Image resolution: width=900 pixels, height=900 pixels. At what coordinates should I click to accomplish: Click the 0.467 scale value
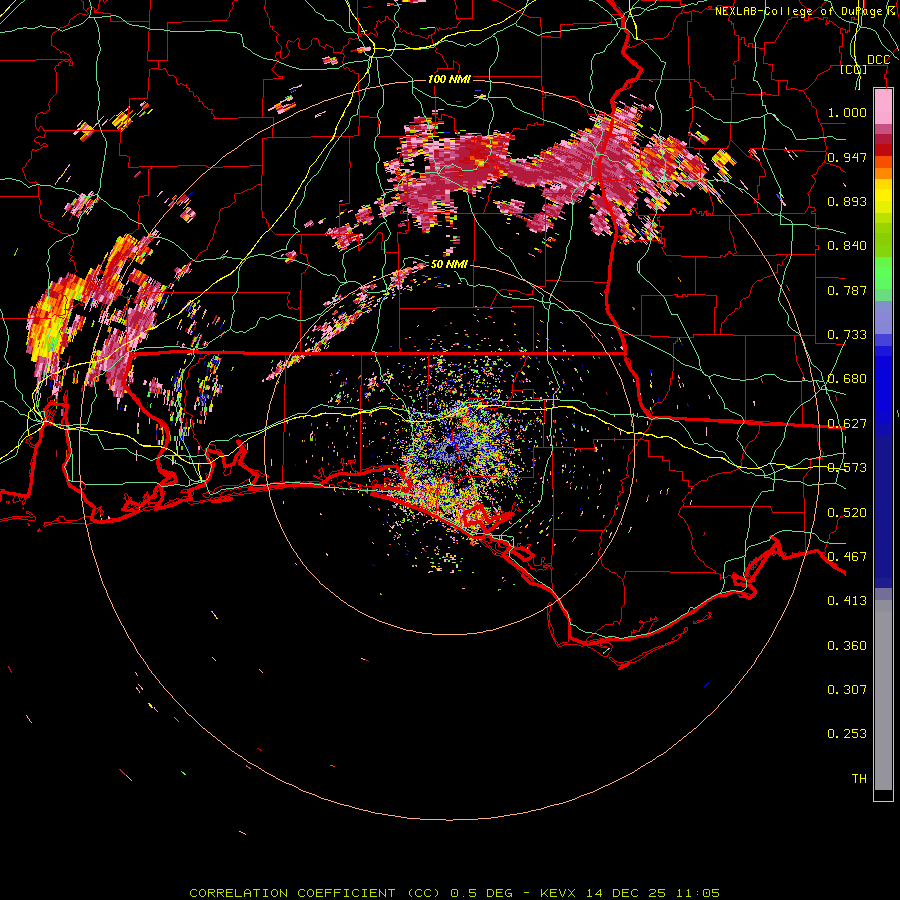coord(847,557)
